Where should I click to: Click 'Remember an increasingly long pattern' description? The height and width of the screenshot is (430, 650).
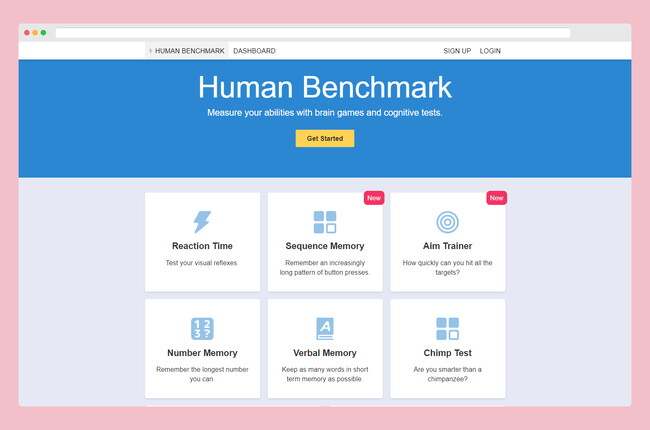click(x=325, y=267)
